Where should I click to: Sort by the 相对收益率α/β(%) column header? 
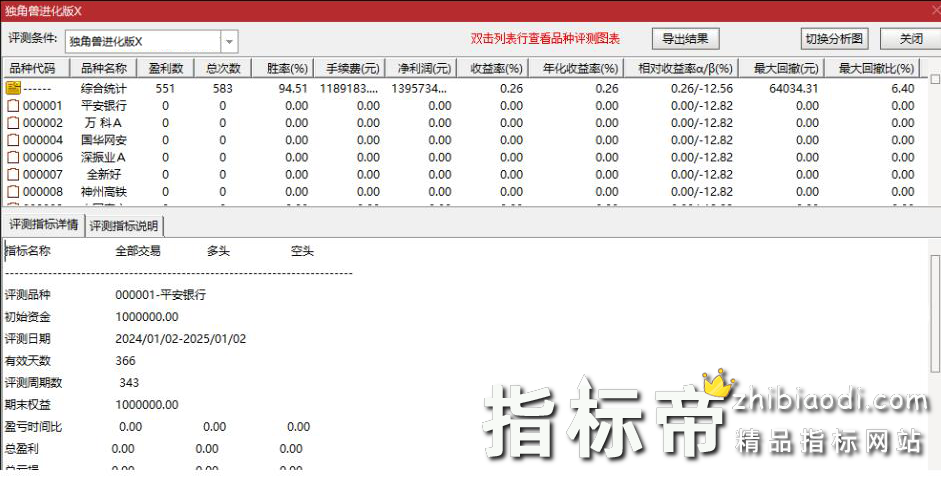click(x=681, y=68)
